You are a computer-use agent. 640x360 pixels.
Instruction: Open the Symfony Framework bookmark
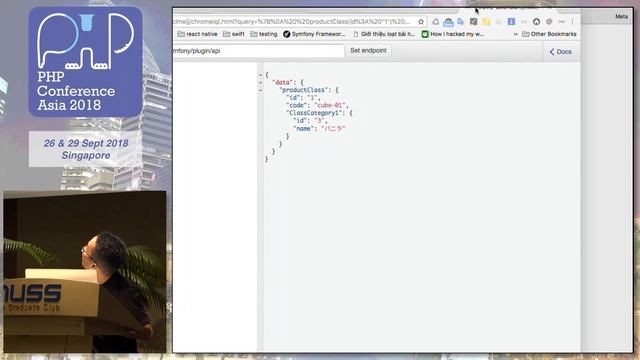314,34
